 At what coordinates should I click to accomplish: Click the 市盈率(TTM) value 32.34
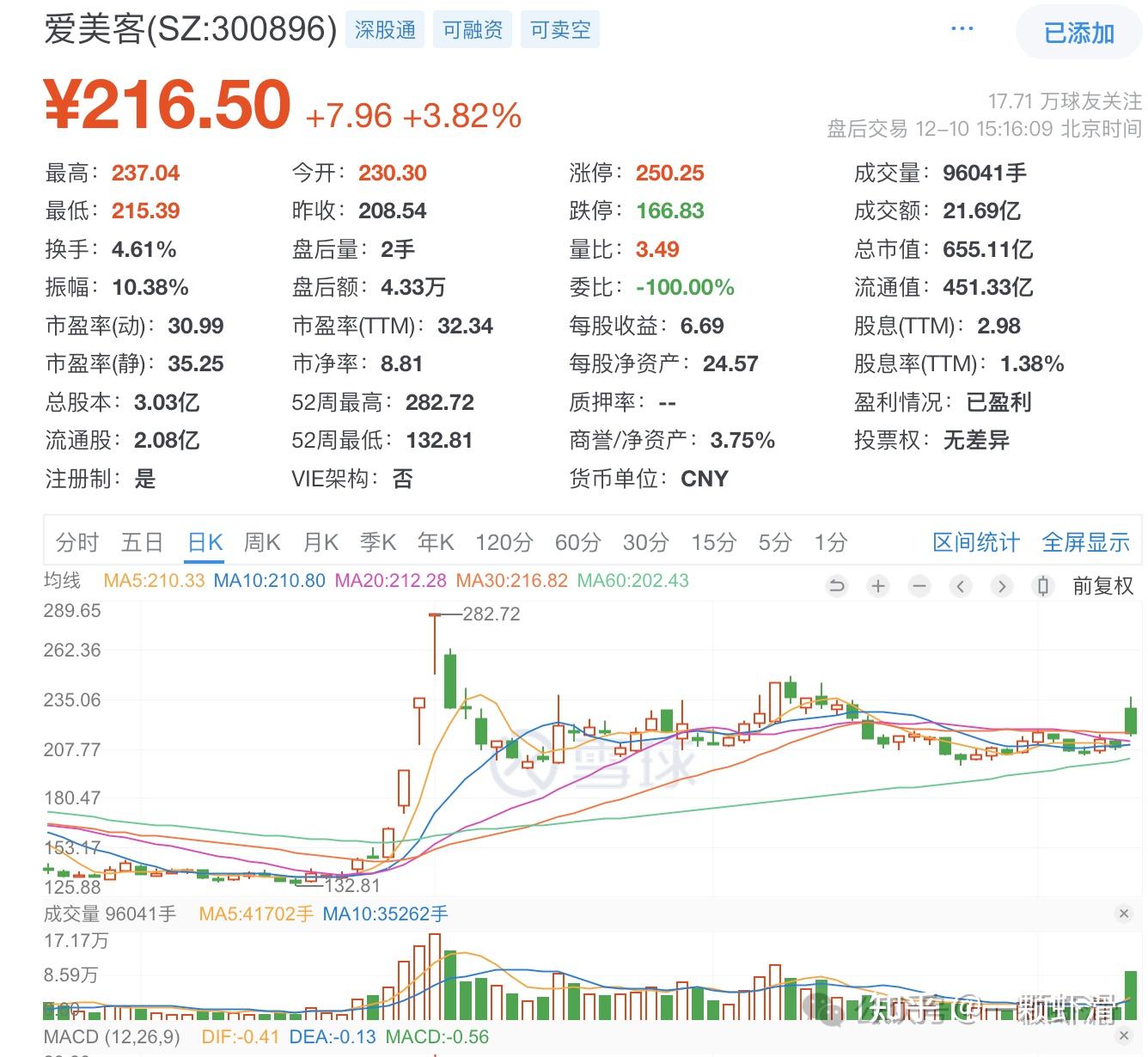[x=465, y=326]
